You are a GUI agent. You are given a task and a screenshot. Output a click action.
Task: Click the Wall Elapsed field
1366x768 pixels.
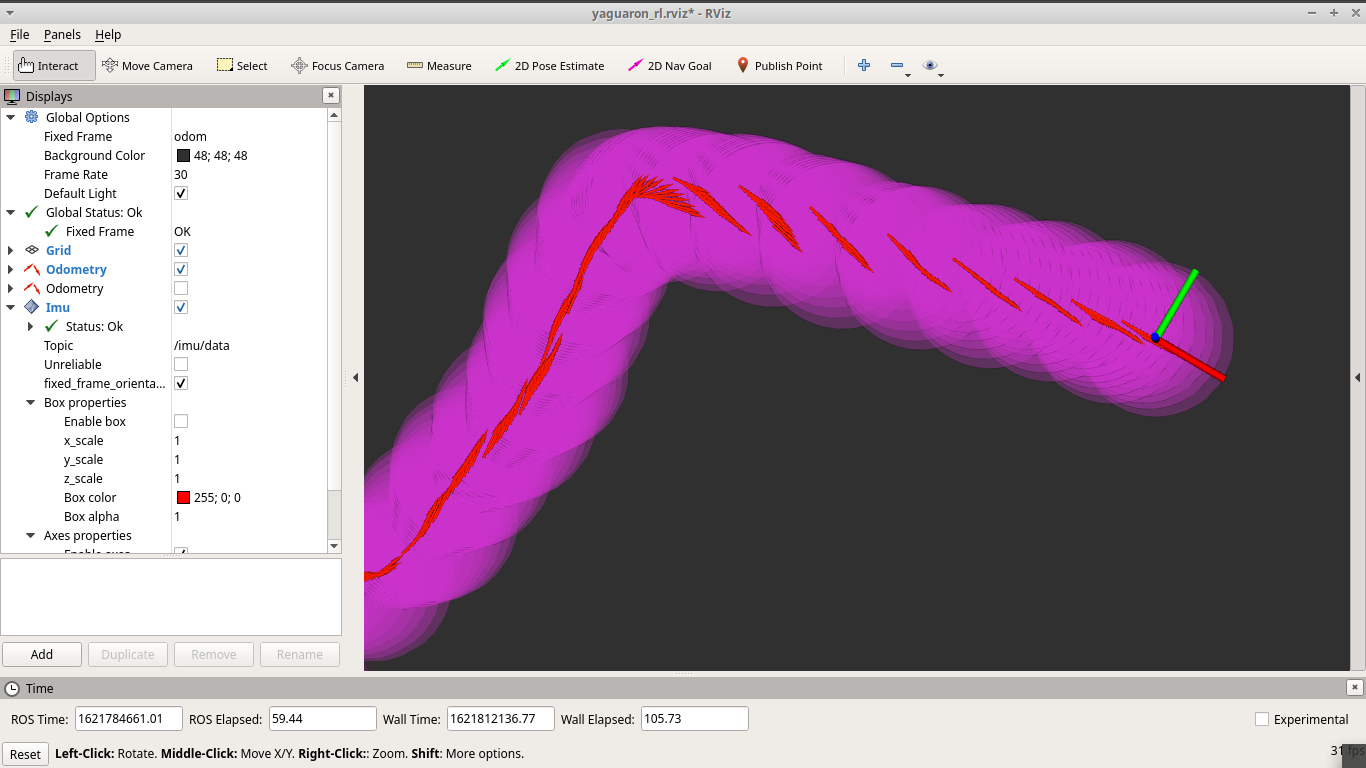695,719
